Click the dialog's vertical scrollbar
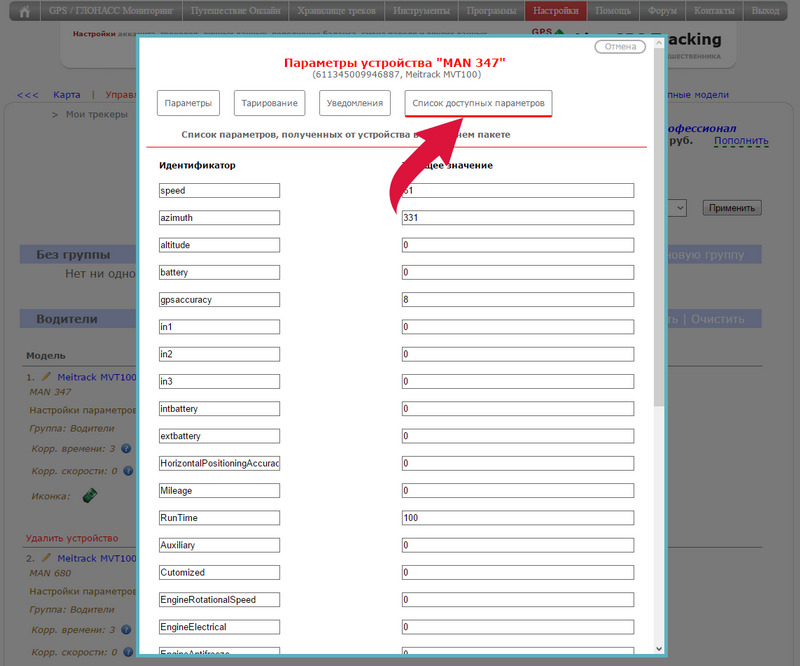The height and width of the screenshot is (666, 800). tap(657, 300)
